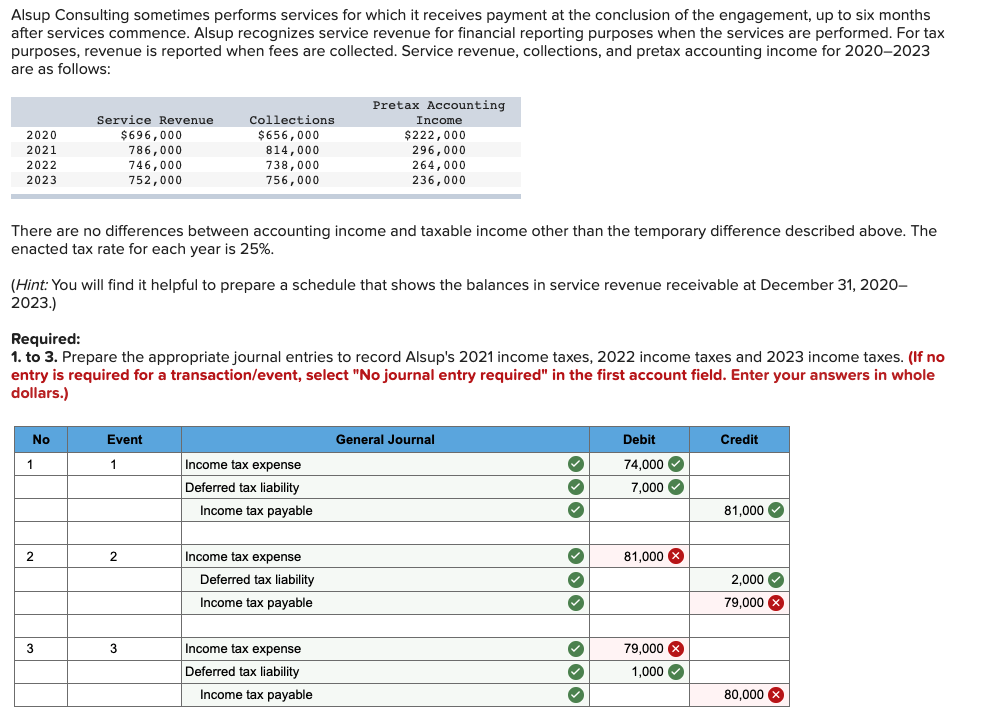
Task: Click green check icon beside 1,000 debit
Action: pyautogui.click(x=675, y=672)
